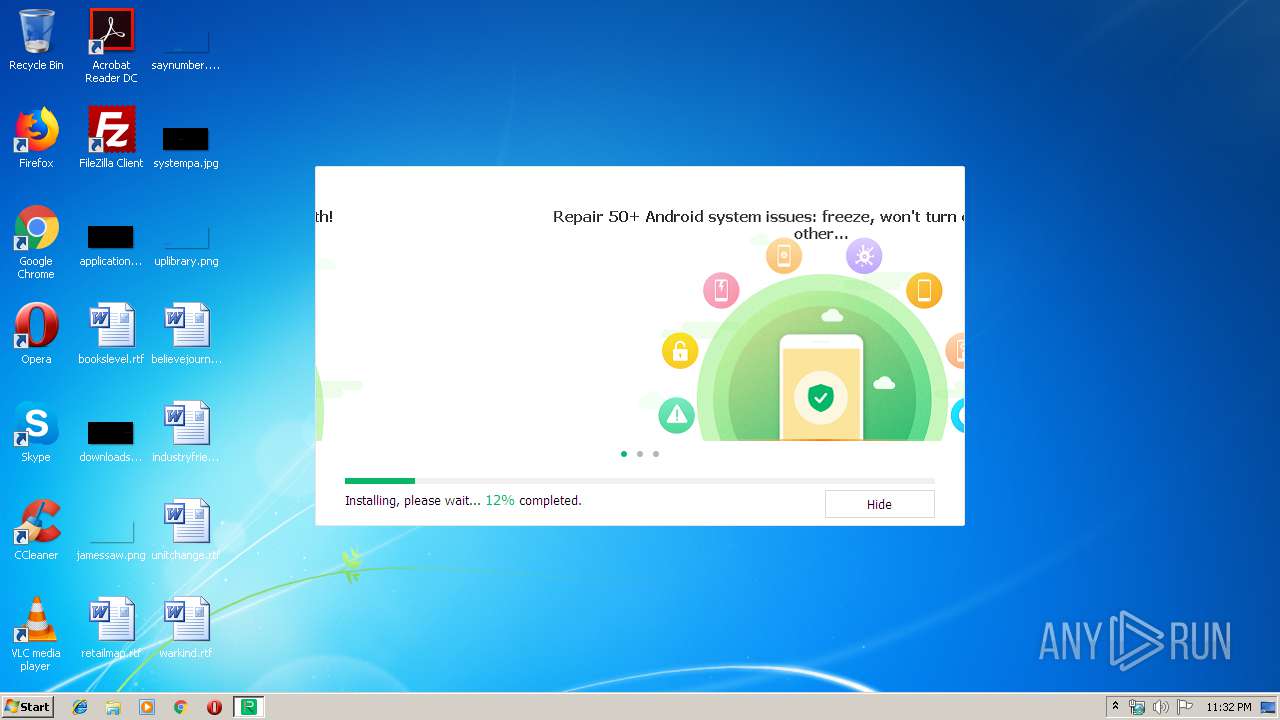The image size is (1280, 720).
Task: Open volume speaker tray icon
Action: pyautogui.click(x=1161, y=707)
